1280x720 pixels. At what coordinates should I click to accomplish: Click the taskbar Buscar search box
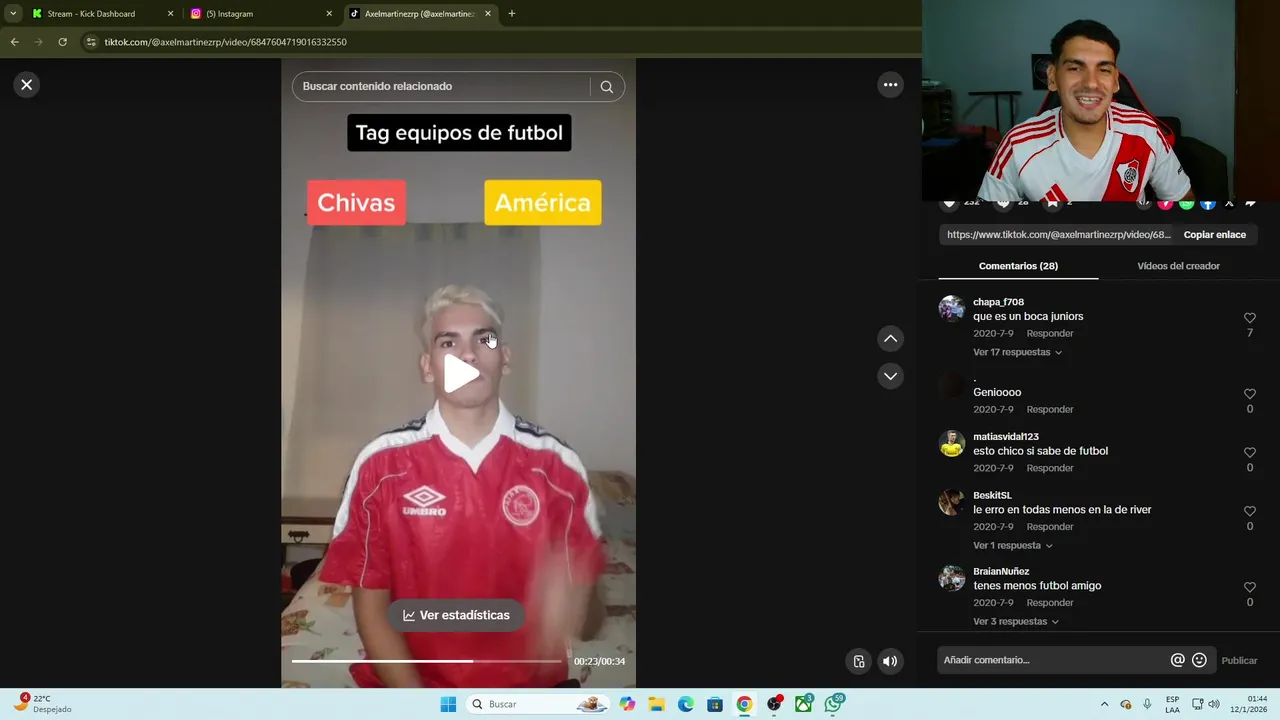click(x=539, y=704)
